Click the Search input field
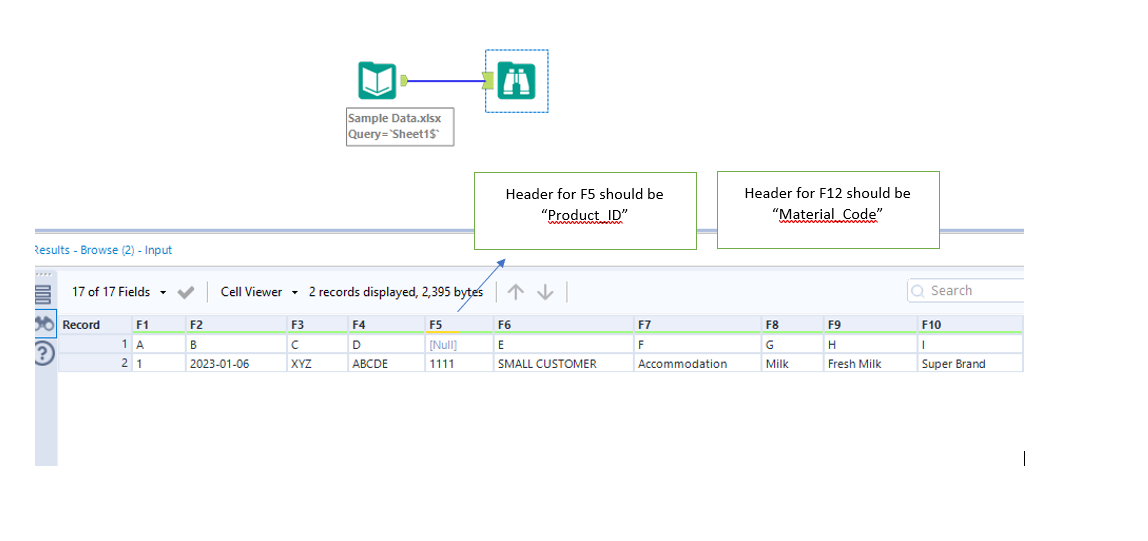Viewport: 1148px width, 541px height. 966,291
